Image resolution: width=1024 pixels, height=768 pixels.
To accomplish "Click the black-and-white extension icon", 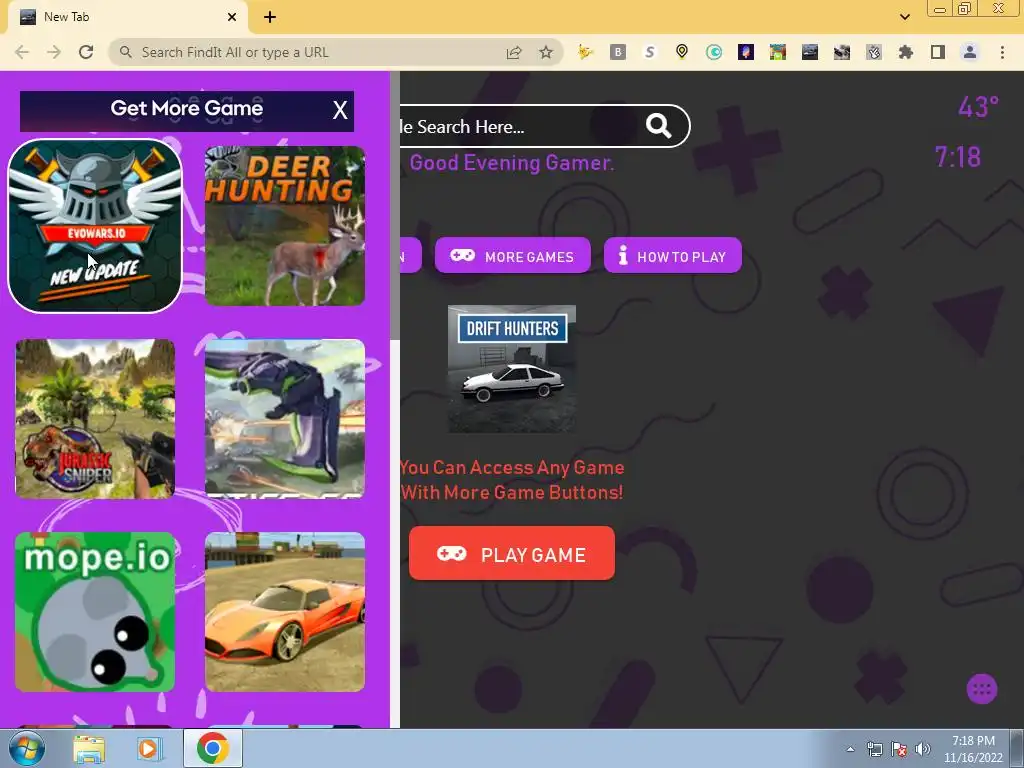I will [x=842, y=52].
